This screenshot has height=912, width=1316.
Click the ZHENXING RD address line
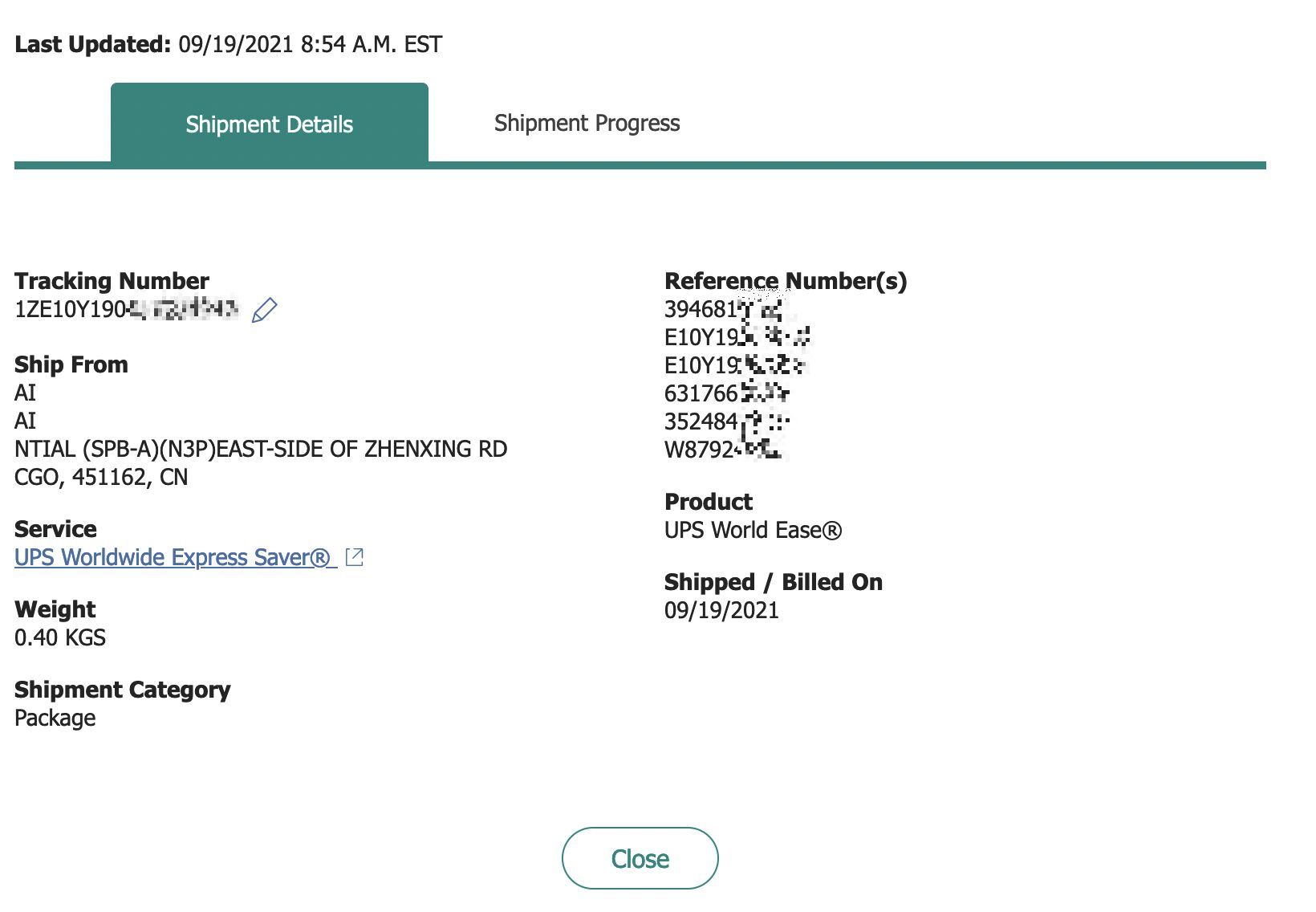pos(261,449)
